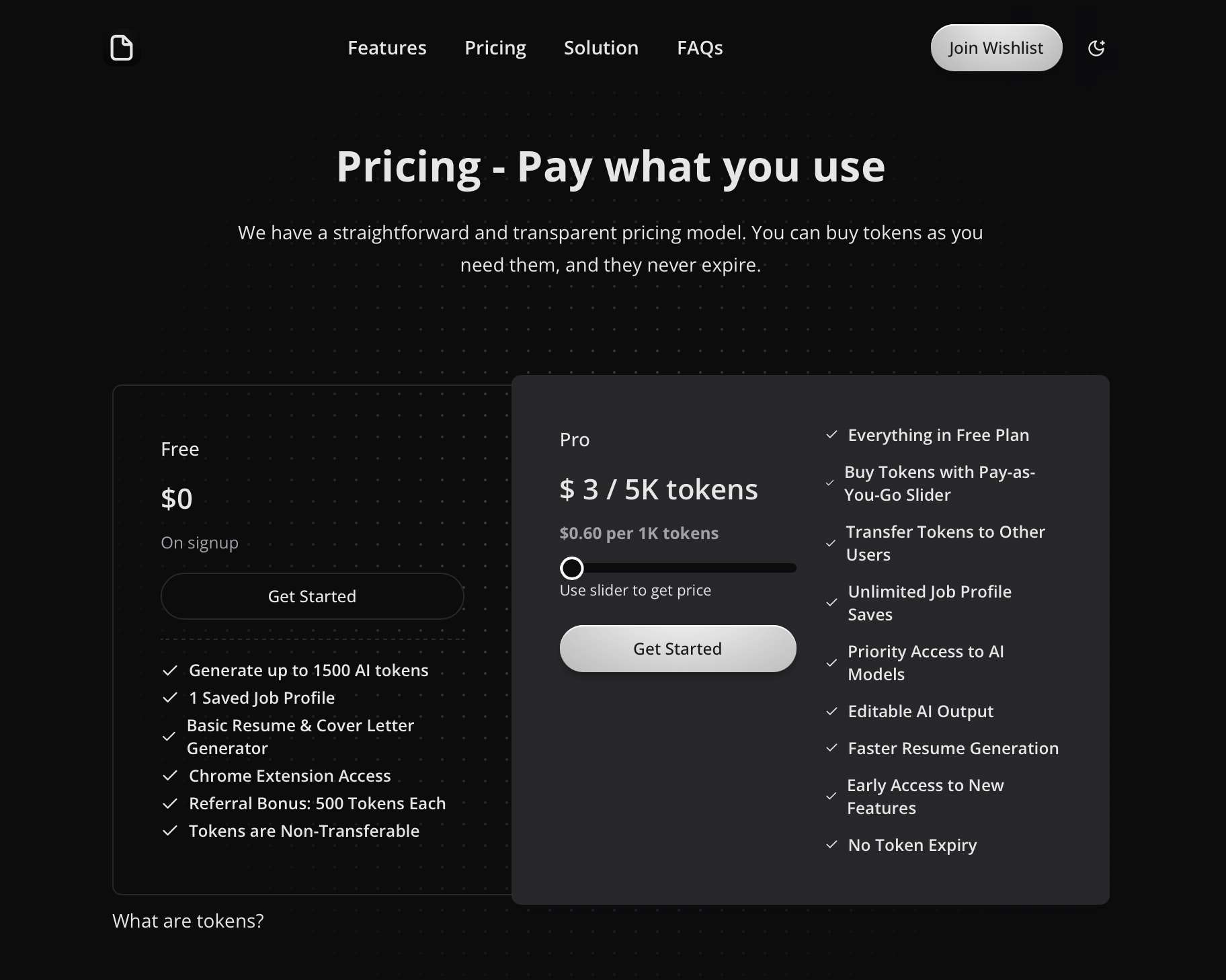The image size is (1226, 980).
Task: Expand the What are tokens question
Action: (188, 921)
